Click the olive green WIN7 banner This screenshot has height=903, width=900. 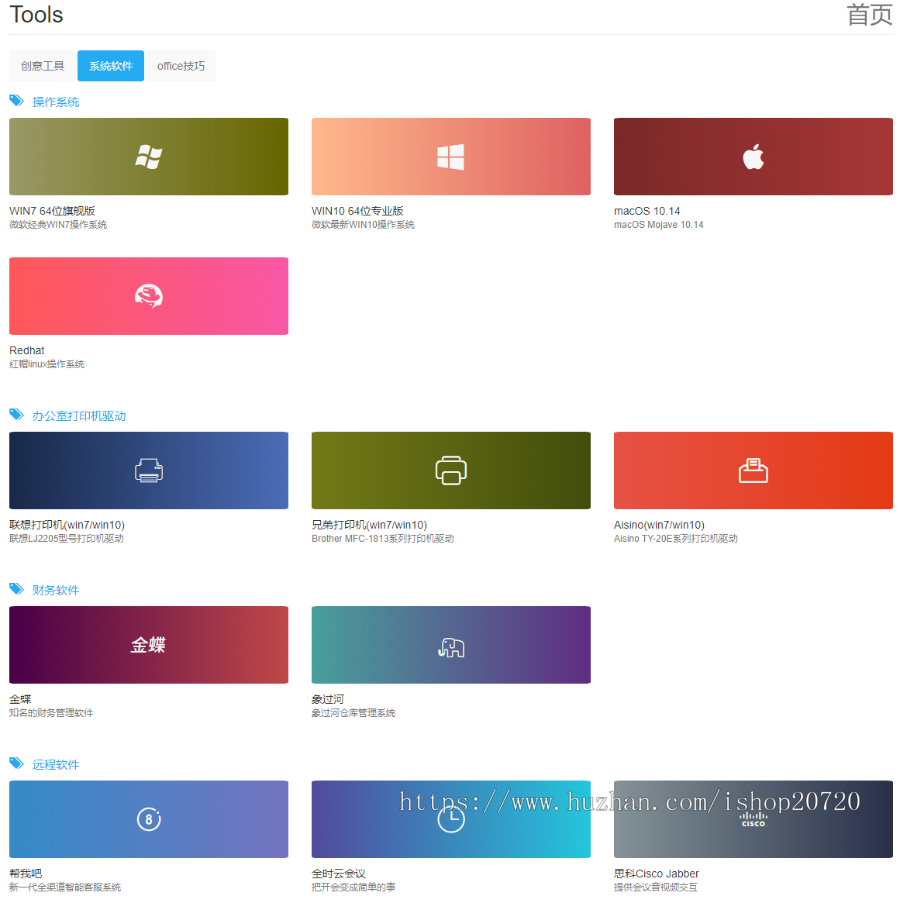click(149, 157)
